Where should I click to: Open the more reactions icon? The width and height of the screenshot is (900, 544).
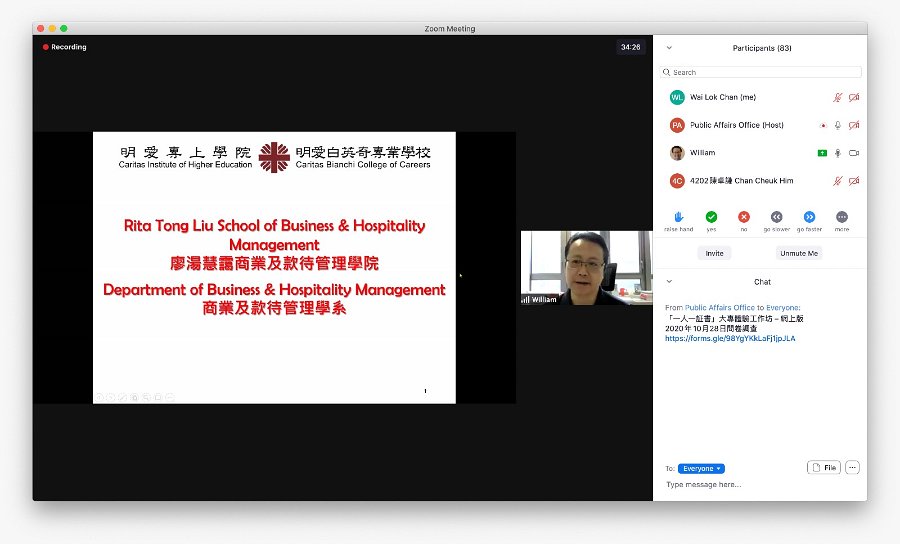842,217
